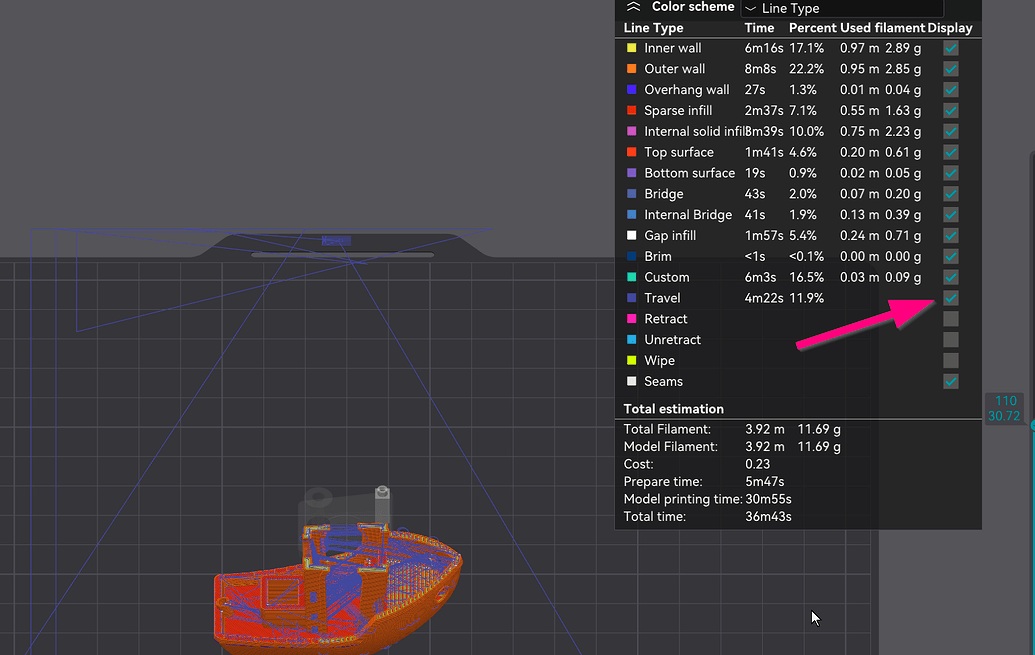Click the Used filament column header

point(883,28)
